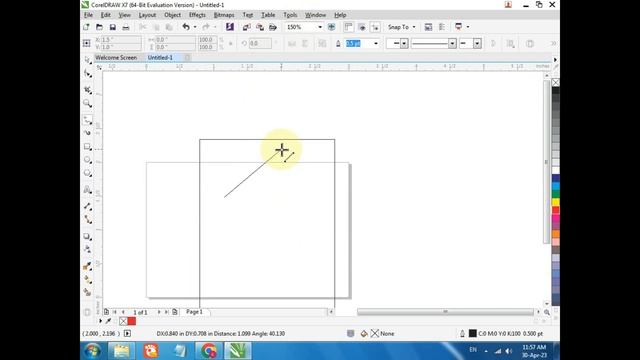Open the zoom level 150% dropdown
The image size is (640, 360).
pyautogui.click(x=320, y=27)
